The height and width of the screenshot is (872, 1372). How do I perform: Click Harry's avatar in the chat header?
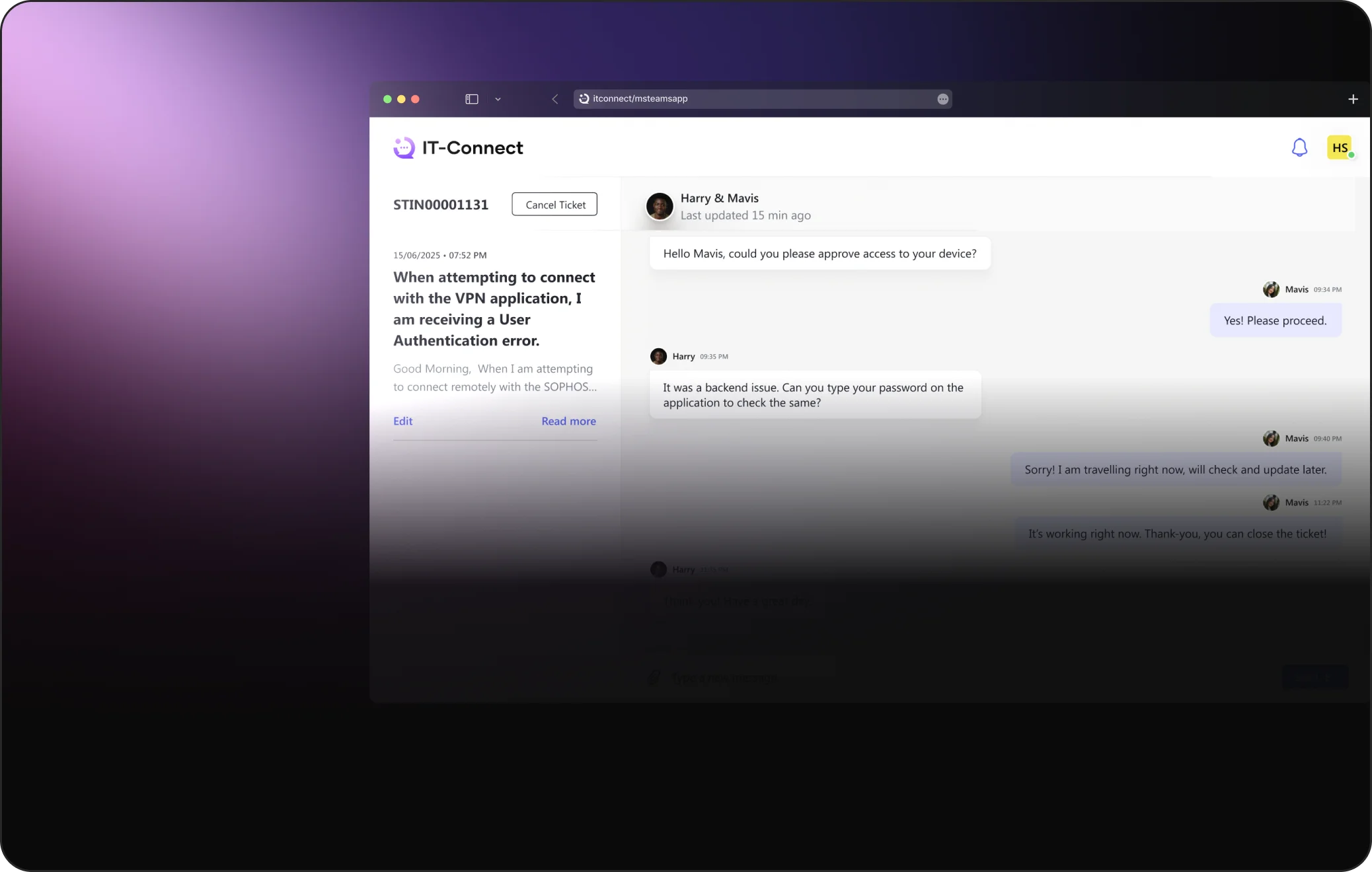pos(660,206)
